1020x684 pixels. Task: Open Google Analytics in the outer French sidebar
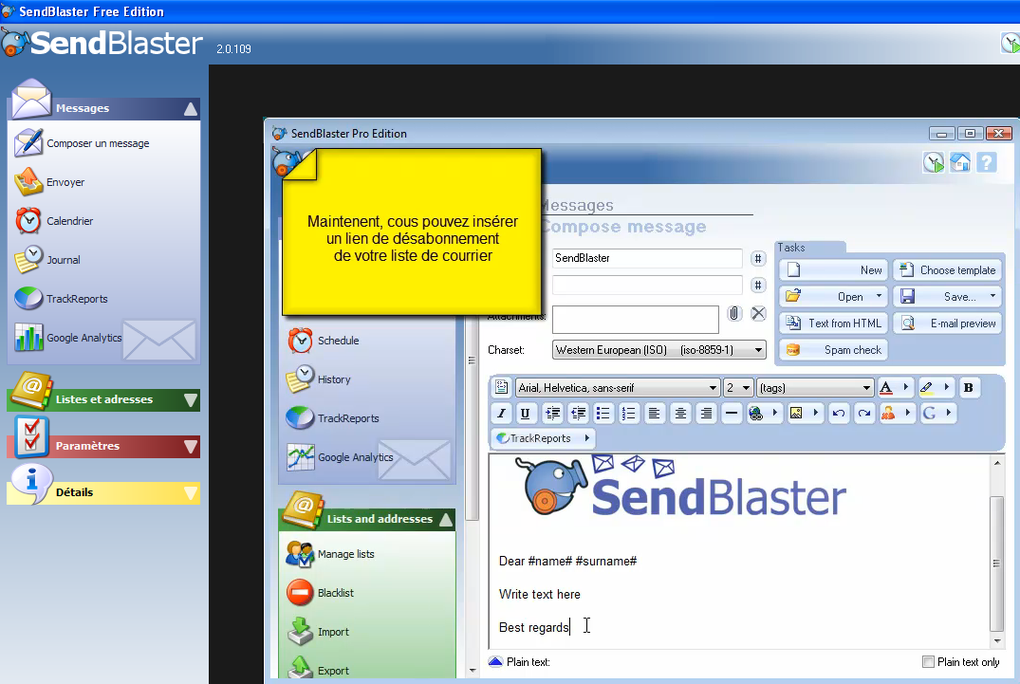coord(68,338)
